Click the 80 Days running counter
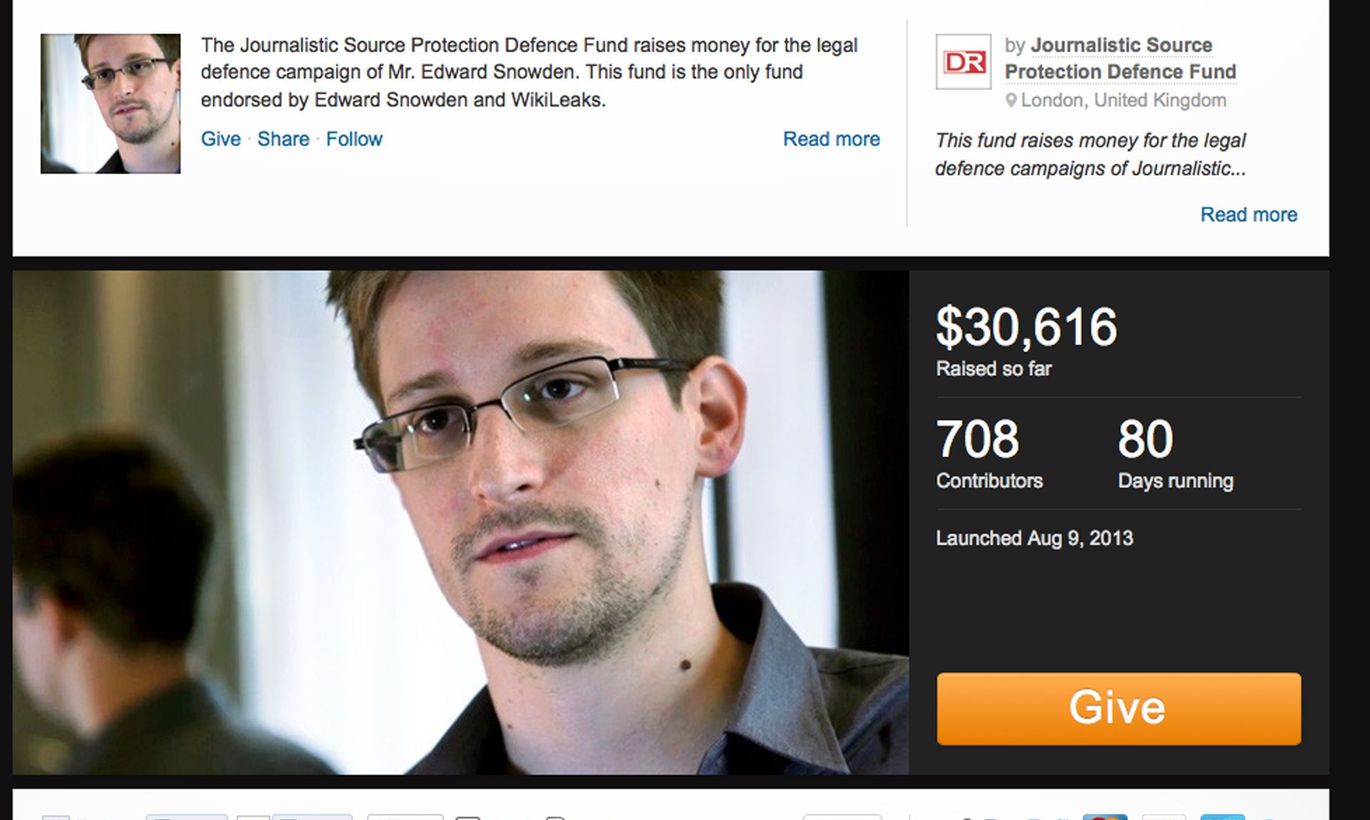The width and height of the screenshot is (1370, 820). coord(1175,454)
